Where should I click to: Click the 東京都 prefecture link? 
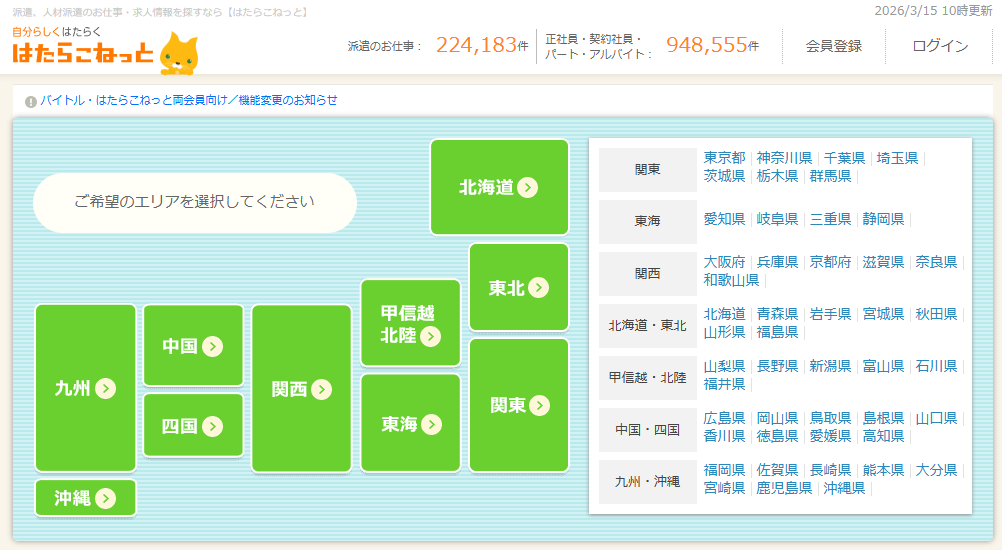[x=724, y=158]
